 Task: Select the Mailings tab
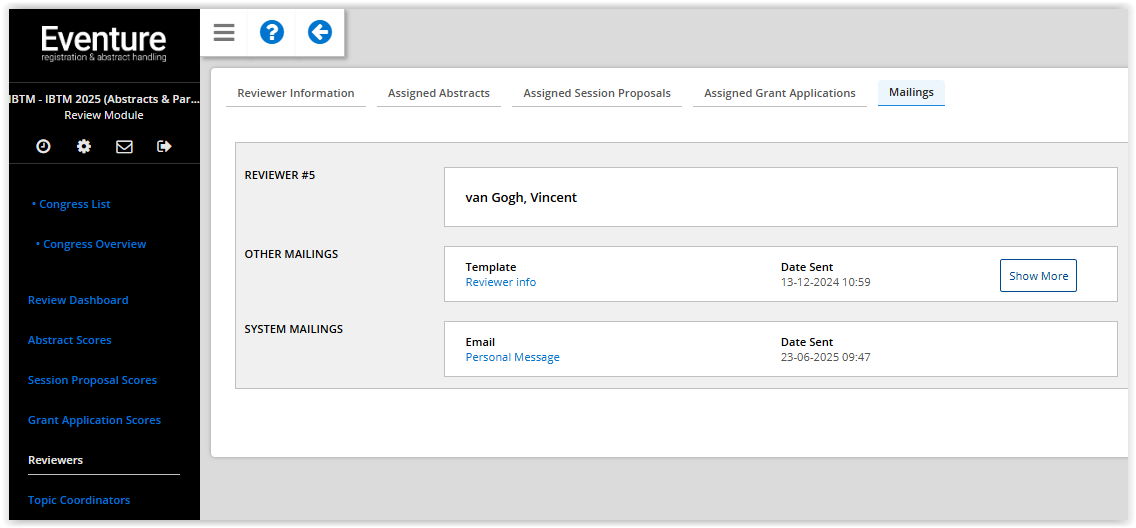(911, 92)
